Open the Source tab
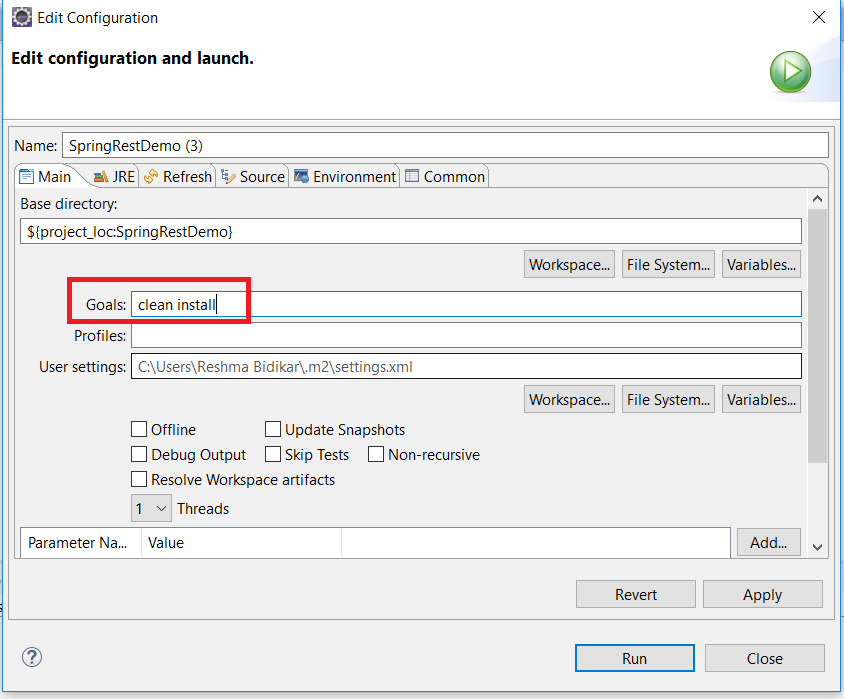This screenshot has height=699, width=844. (252, 176)
